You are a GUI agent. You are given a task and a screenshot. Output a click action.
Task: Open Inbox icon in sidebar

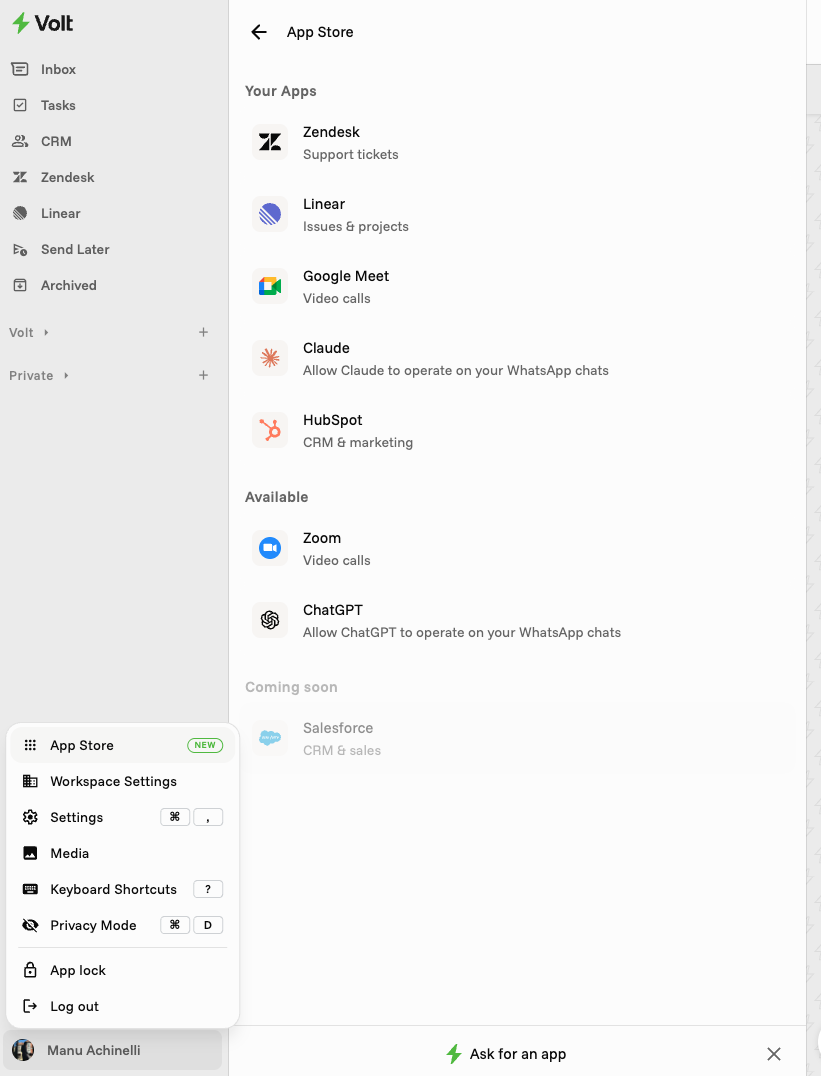pyautogui.click(x=20, y=69)
